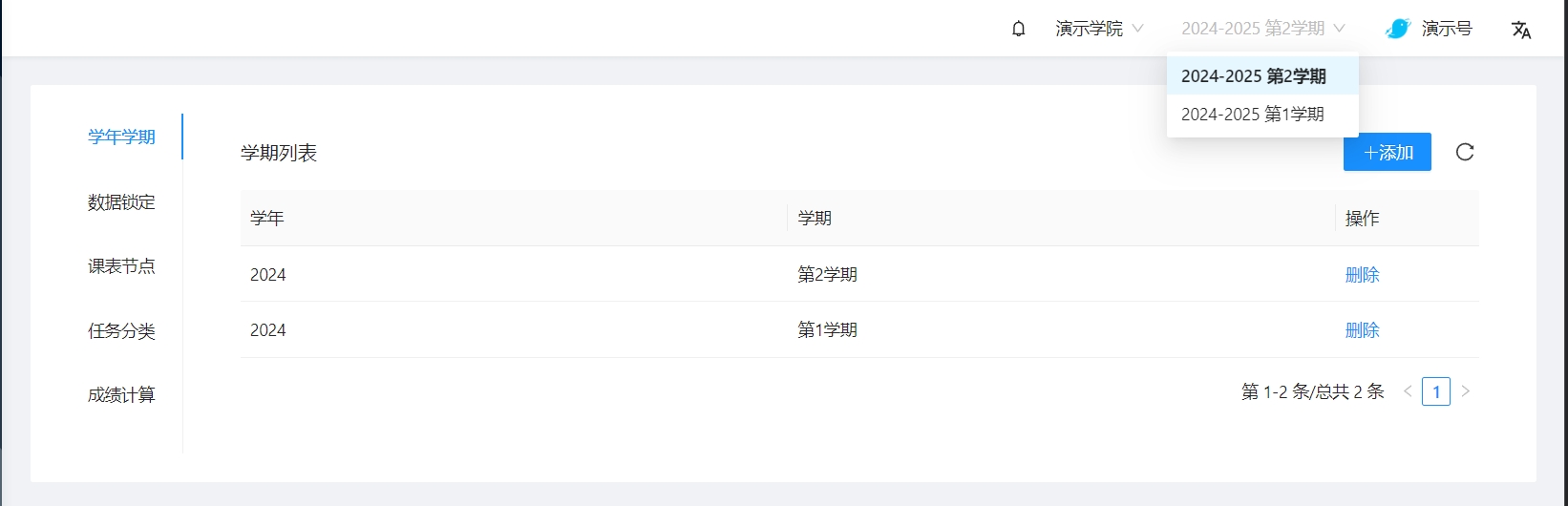Image resolution: width=1568 pixels, height=506 pixels.
Task: Click the blue bird avatar icon
Action: [x=1398, y=29]
